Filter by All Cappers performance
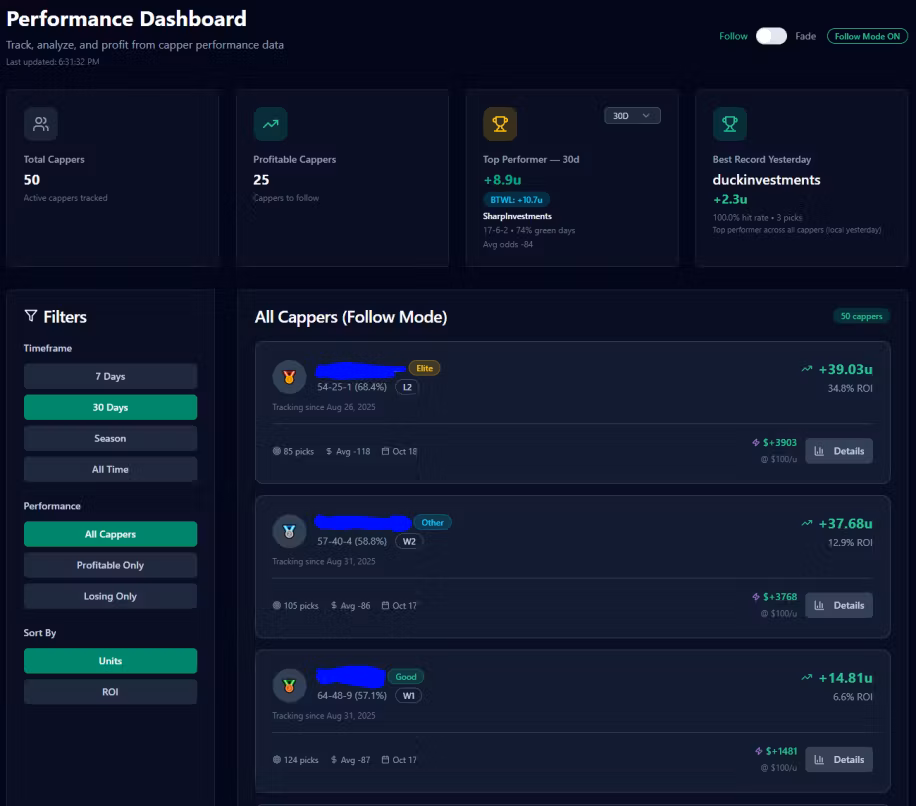This screenshot has height=806, width=916. [110, 534]
